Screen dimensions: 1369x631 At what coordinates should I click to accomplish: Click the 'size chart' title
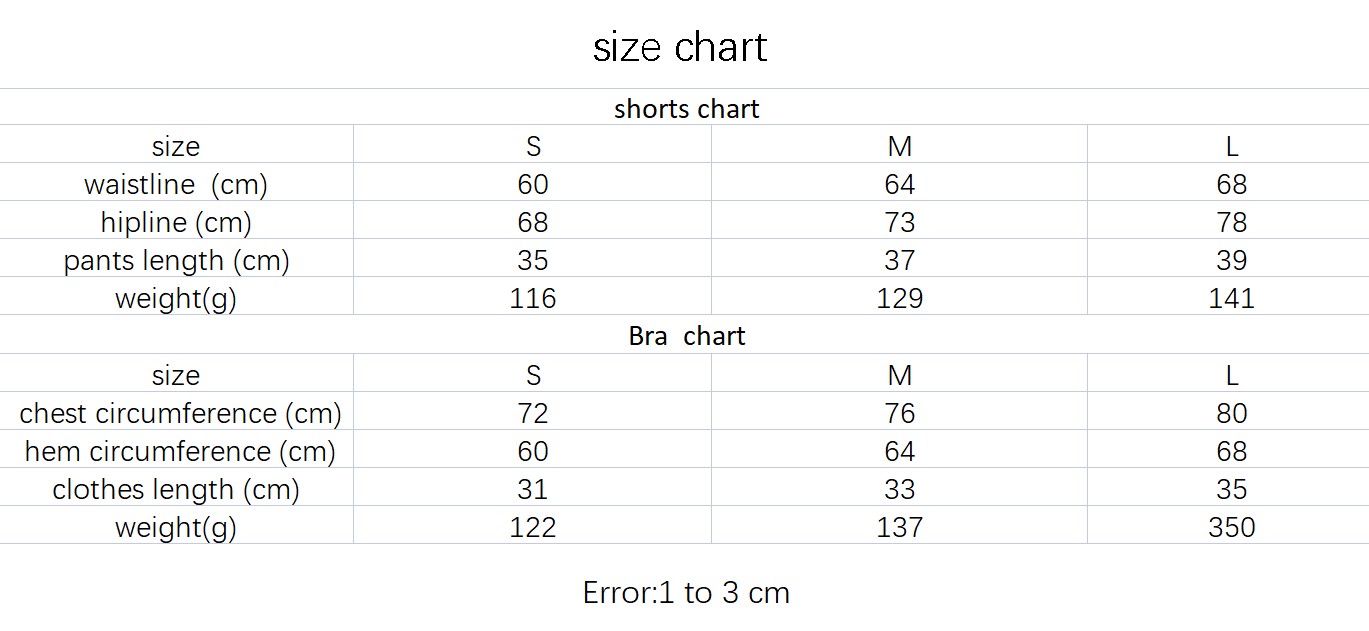(680, 47)
